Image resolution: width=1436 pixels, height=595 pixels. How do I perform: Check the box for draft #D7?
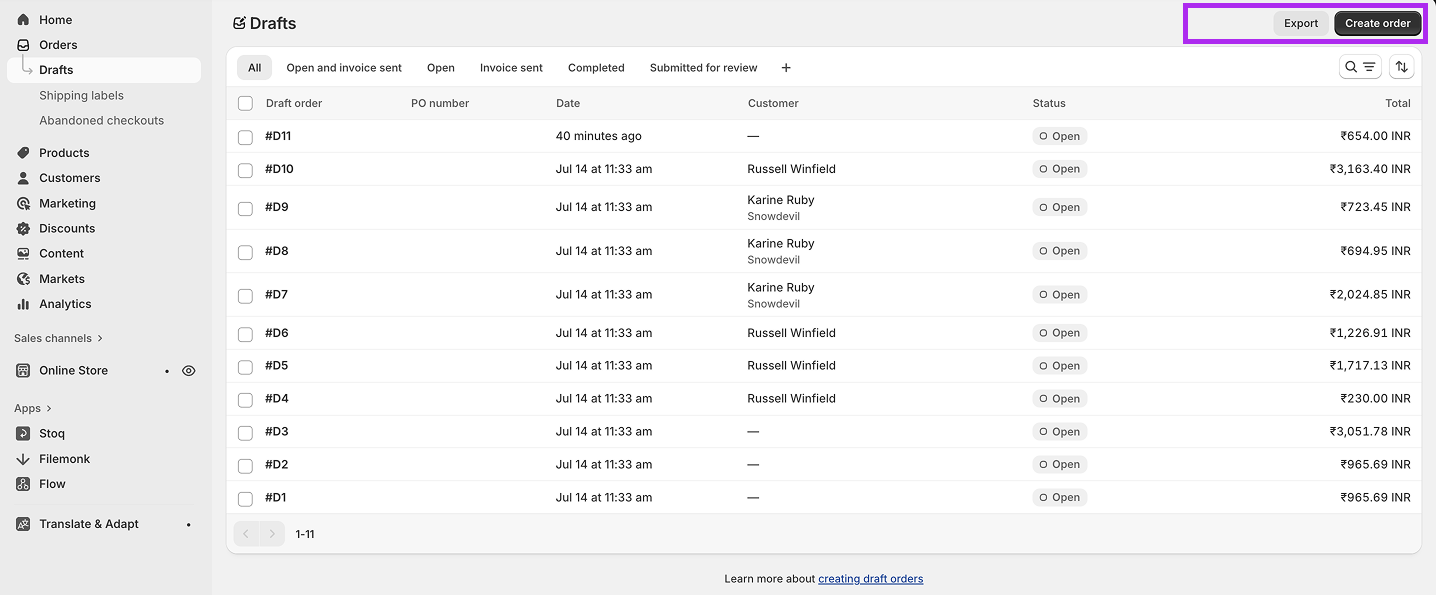(x=245, y=296)
